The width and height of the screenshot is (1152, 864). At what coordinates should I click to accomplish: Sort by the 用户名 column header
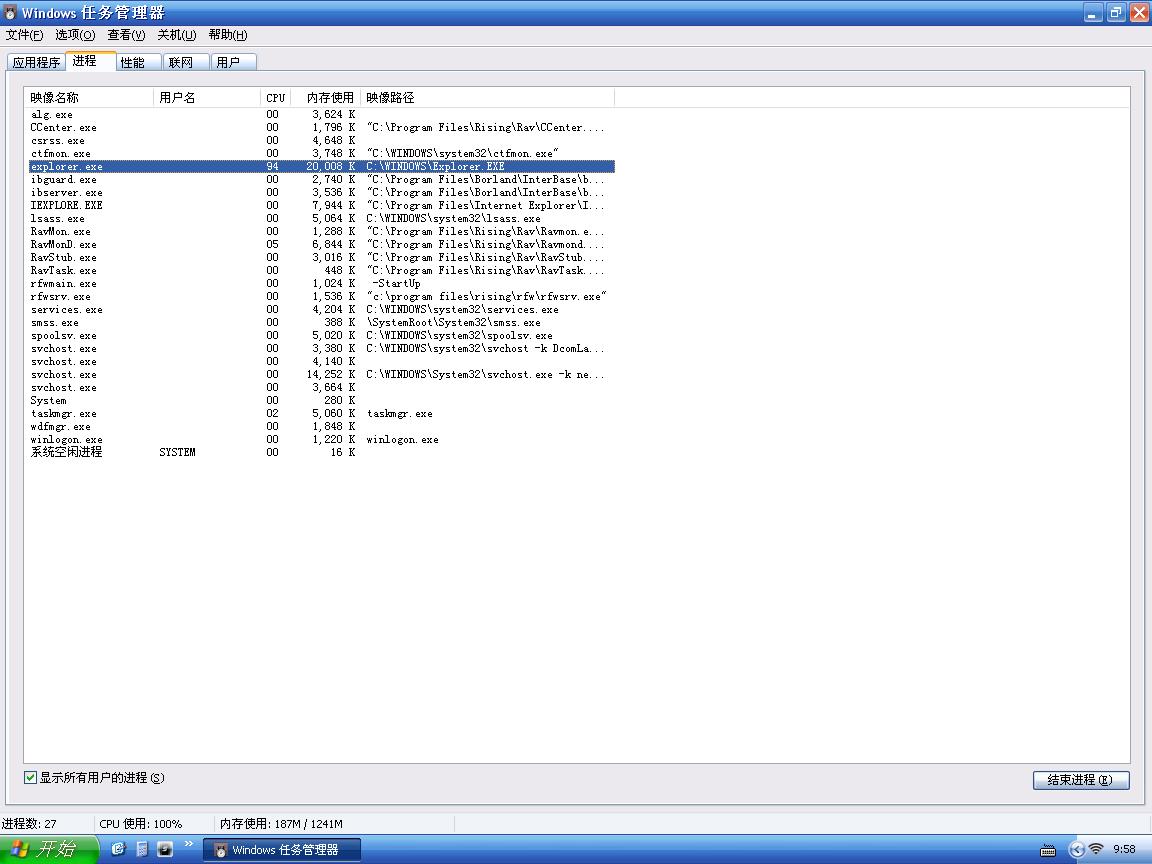coord(207,97)
